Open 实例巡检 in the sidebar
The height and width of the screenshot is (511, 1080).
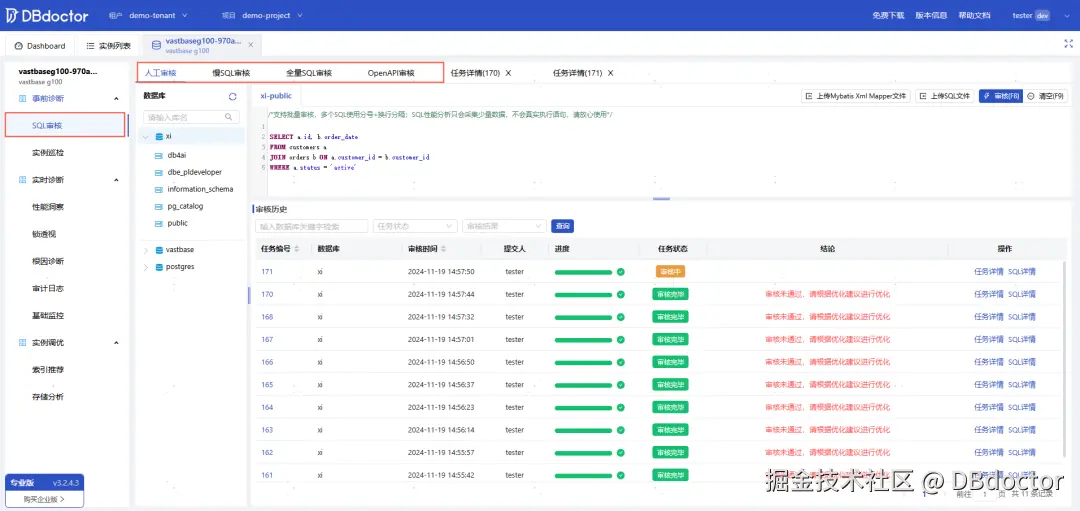(48, 153)
